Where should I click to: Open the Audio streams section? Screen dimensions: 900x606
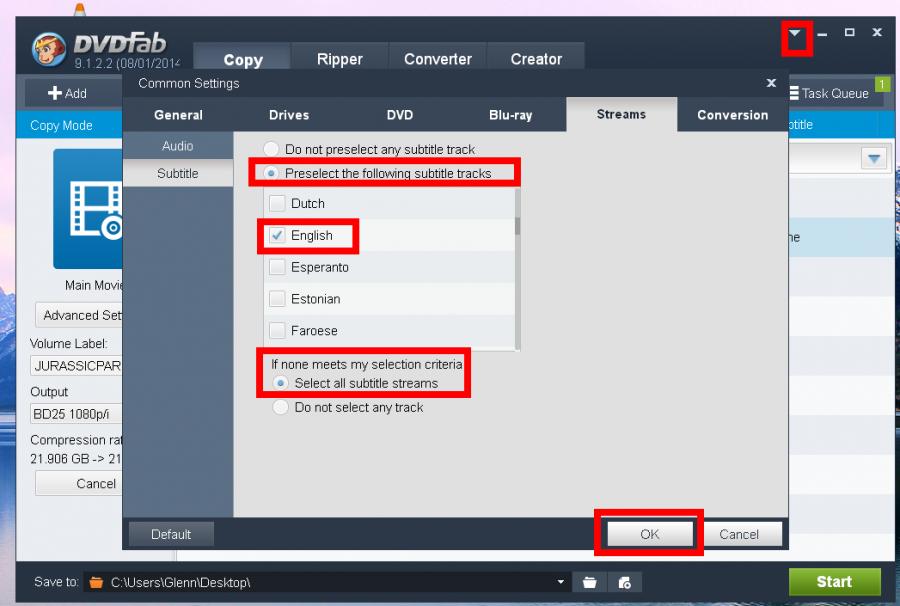(x=178, y=146)
